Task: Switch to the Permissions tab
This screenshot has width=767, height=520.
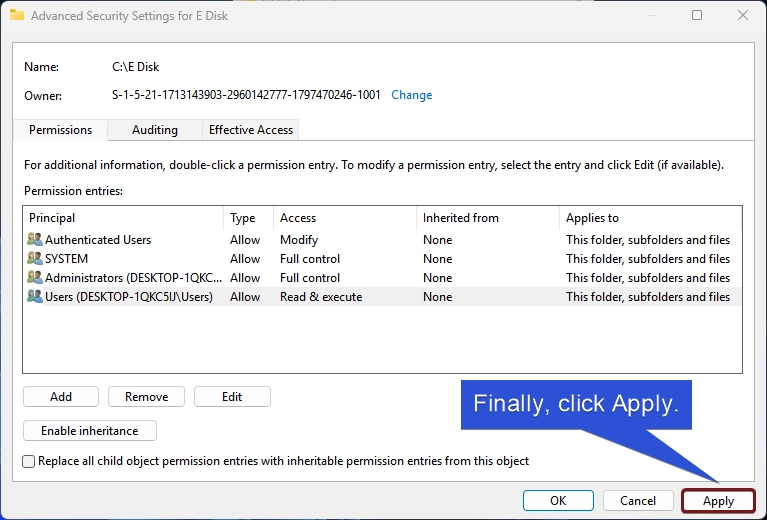Action: [x=60, y=130]
